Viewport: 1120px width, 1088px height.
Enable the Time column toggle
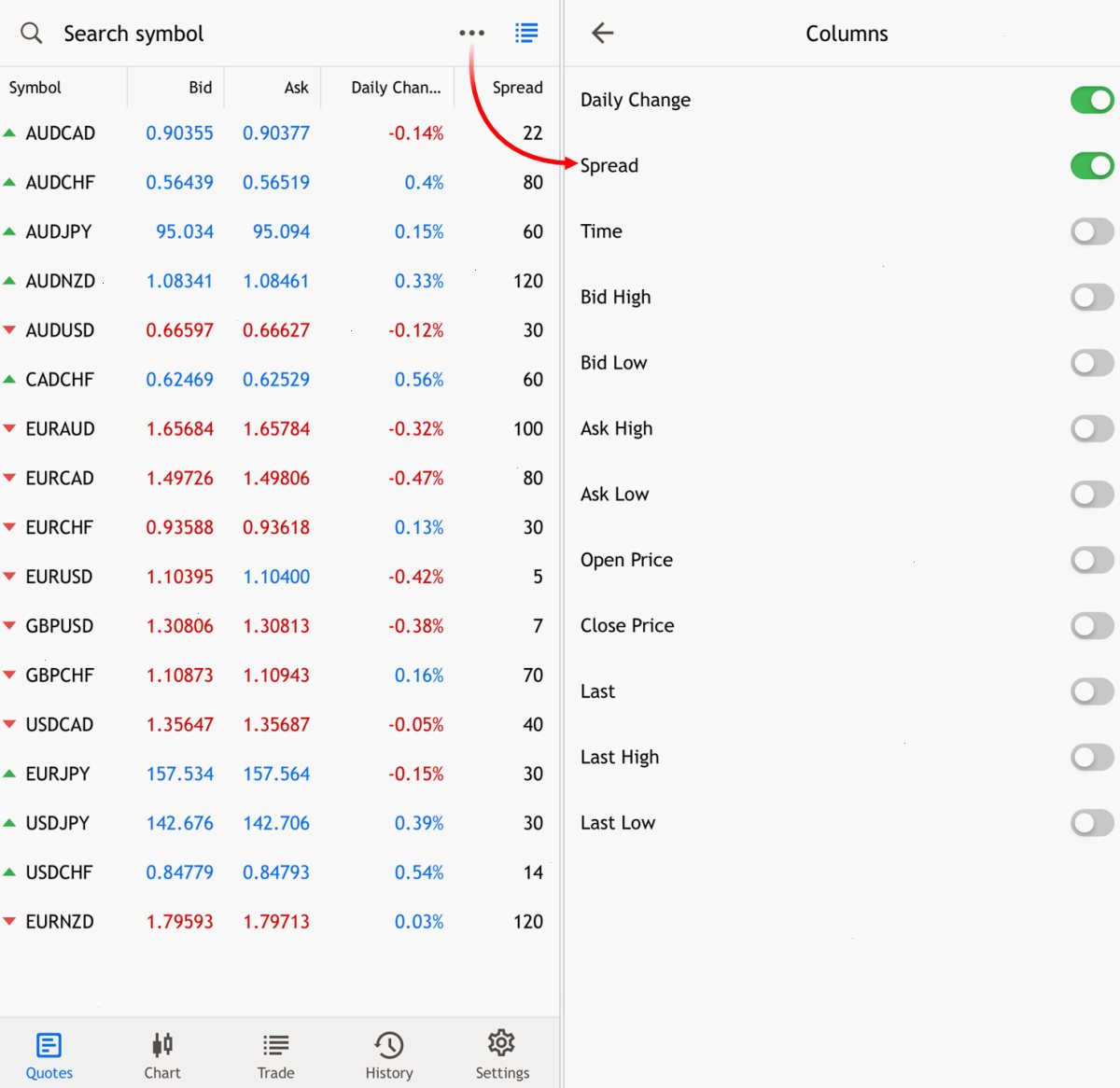(x=1092, y=231)
